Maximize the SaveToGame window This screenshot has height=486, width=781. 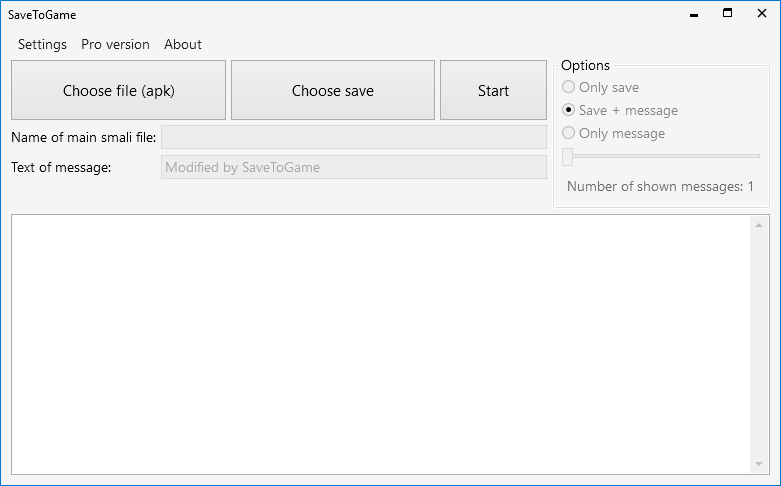tap(728, 13)
